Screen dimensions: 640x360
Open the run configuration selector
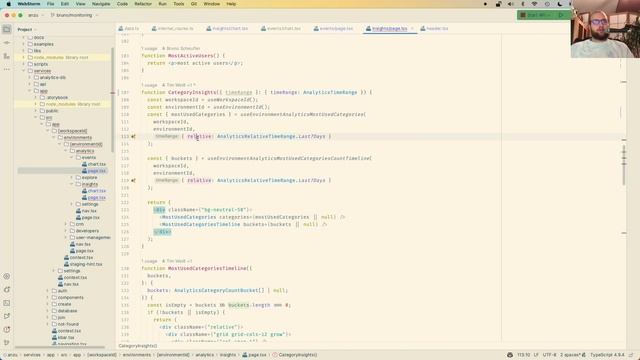[x=536, y=15]
